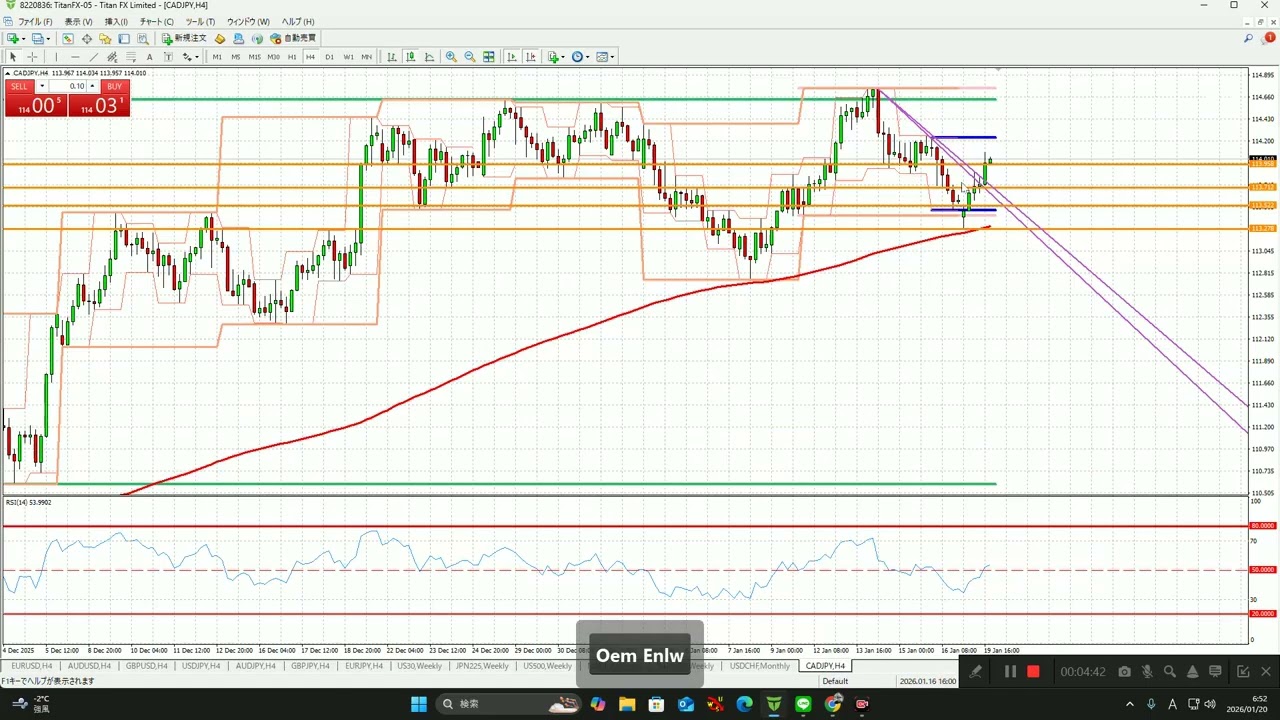The image size is (1280, 720).
Task: Select the crosshair cursor tool
Action: tap(32, 57)
